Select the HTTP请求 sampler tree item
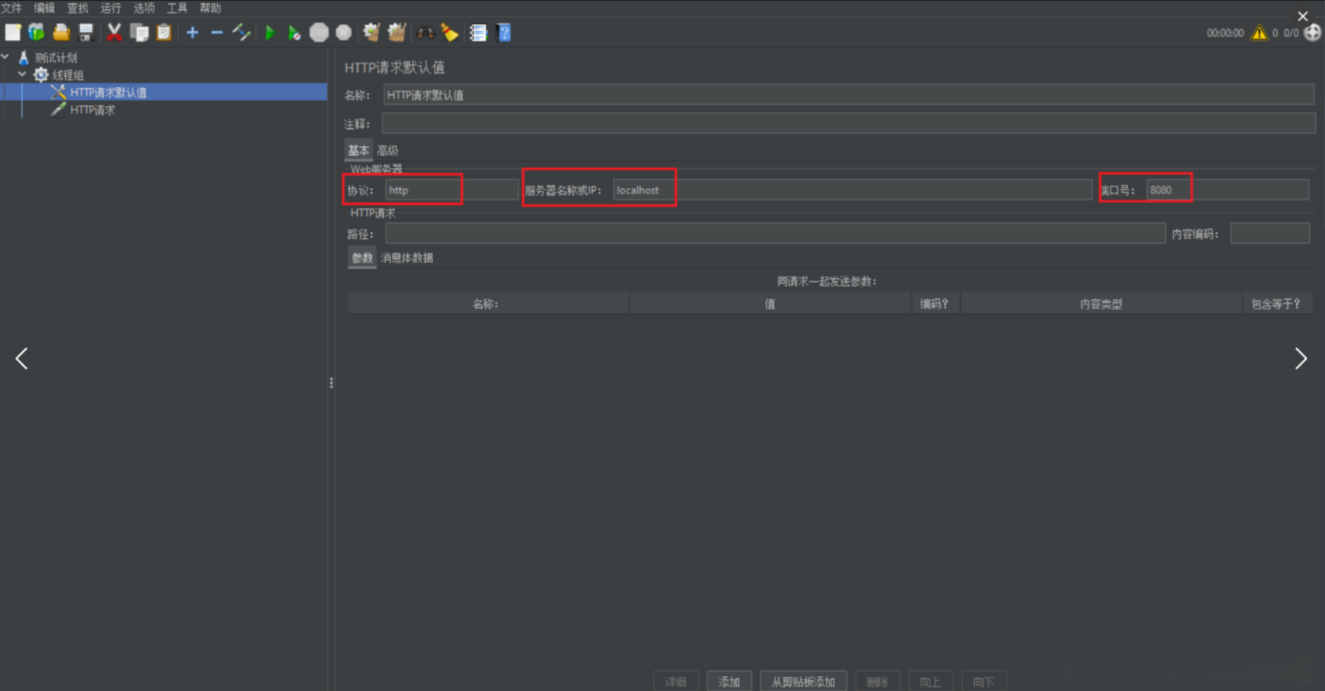 click(92, 110)
